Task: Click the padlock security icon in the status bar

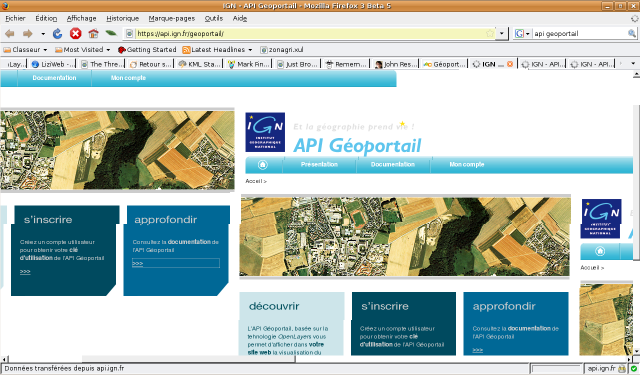Action: (x=622, y=368)
